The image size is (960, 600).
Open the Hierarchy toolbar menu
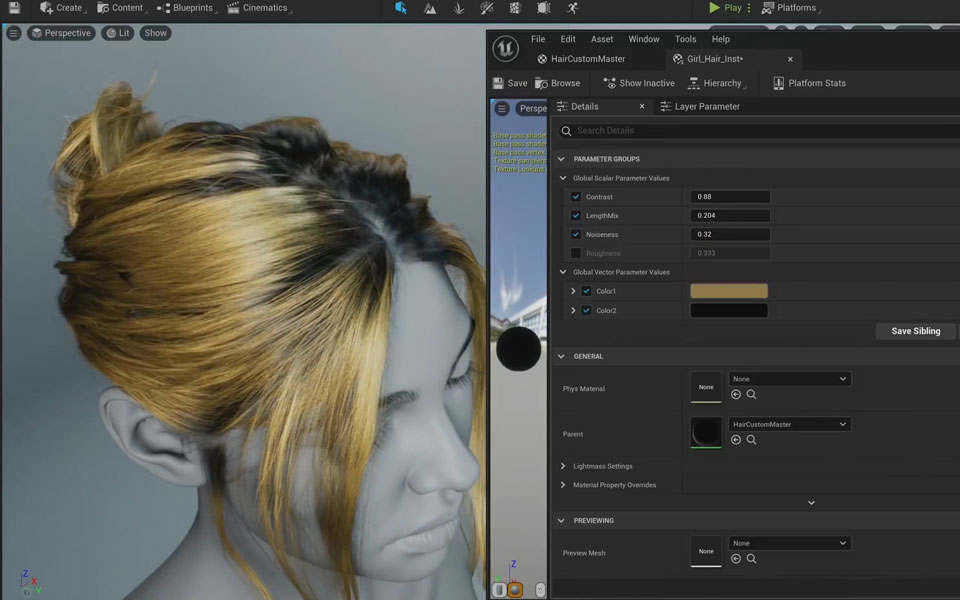coord(715,83)
